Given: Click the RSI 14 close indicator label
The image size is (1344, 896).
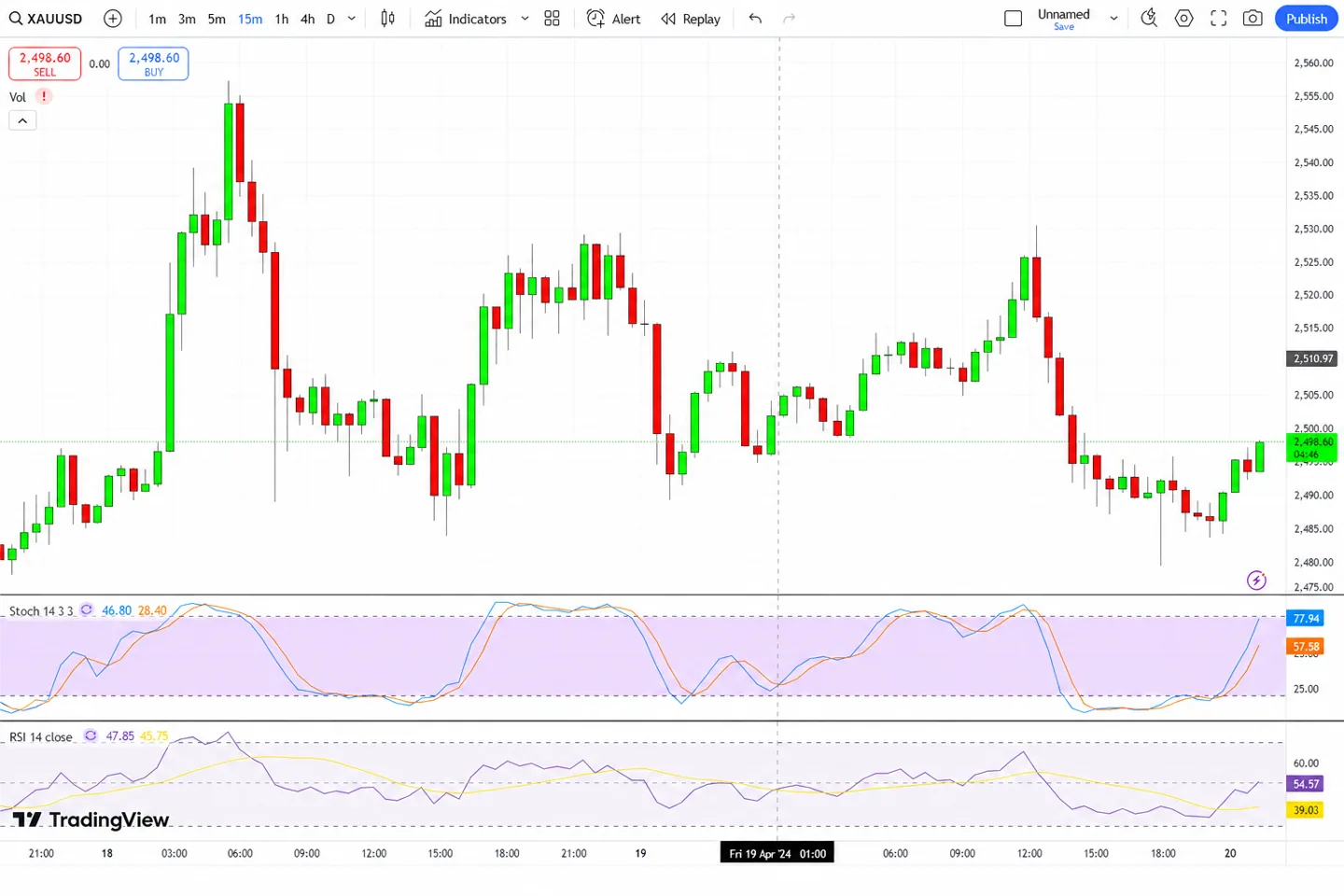Looking at the screenshot, I should click(41, 736).
